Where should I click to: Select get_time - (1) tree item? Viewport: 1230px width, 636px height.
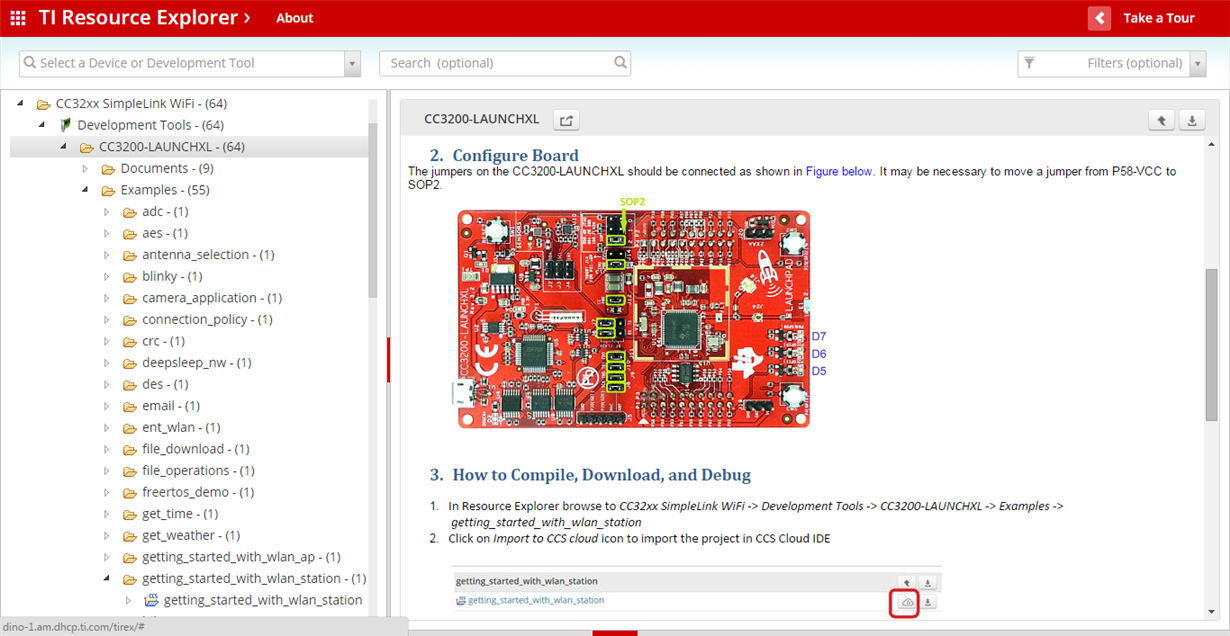click(180, 514)
